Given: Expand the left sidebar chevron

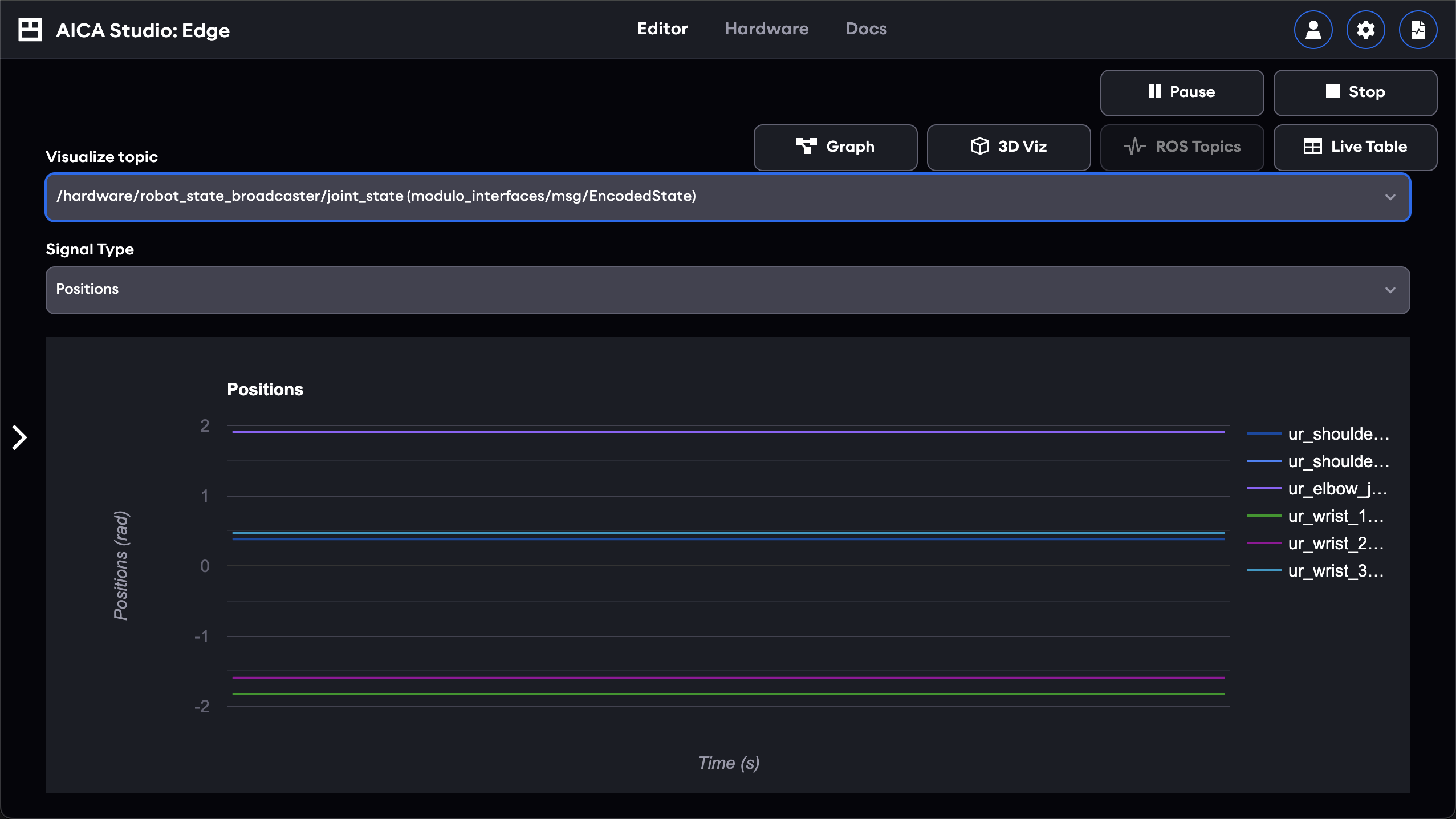Looking at the screenshot, I should [20, 437].
